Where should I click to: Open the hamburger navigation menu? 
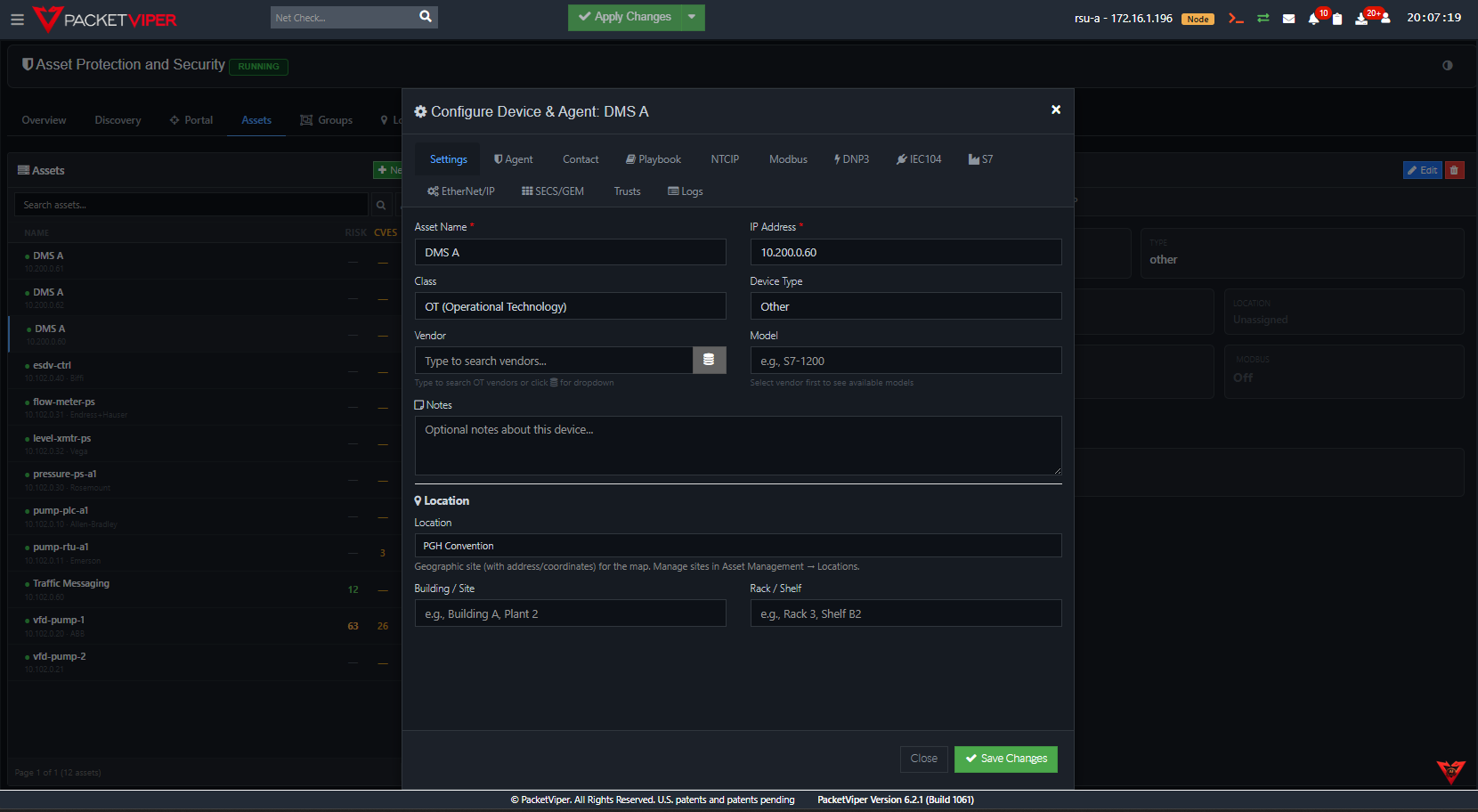17,19
